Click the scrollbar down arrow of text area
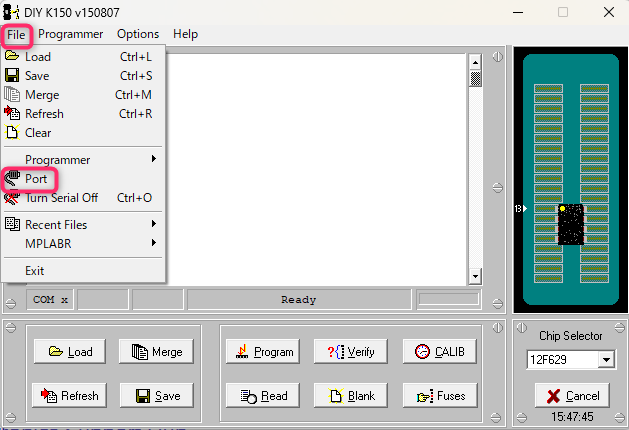This screenshot has width=629, height=430. coord(475,276)
